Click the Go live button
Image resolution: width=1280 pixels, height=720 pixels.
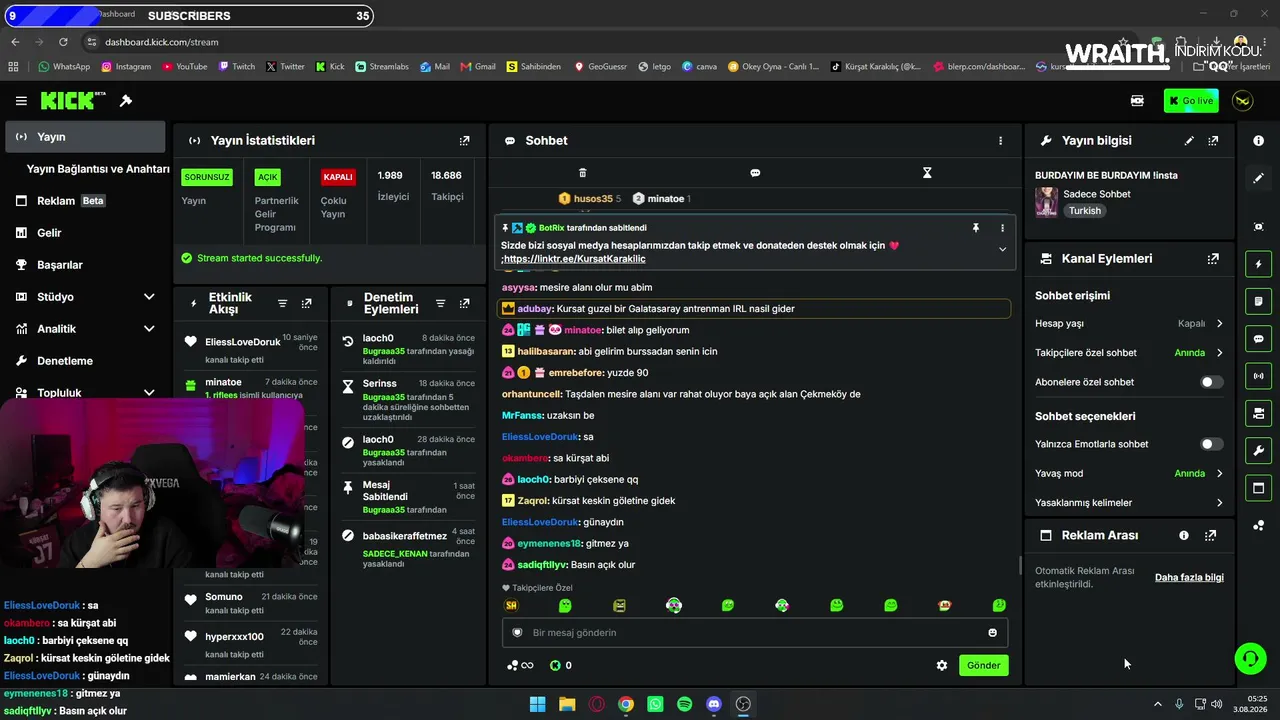(x=1191, y=101)
